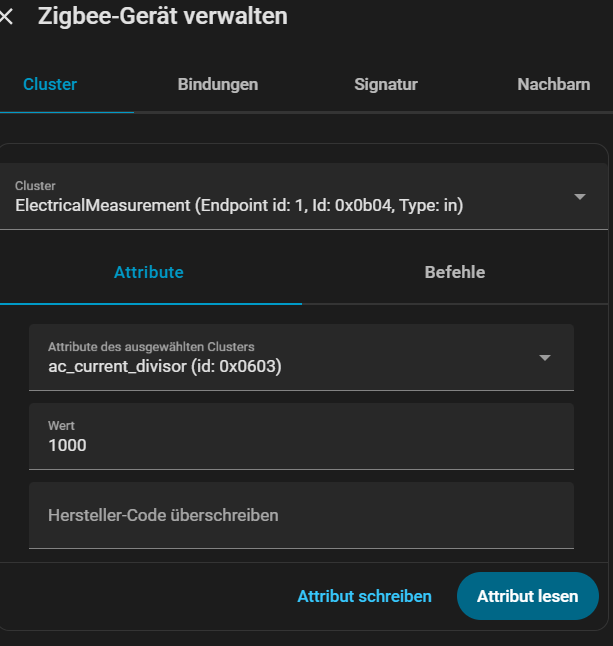
Task: Expand the Cluster dropdown arrow
Action: click(580, 197)
